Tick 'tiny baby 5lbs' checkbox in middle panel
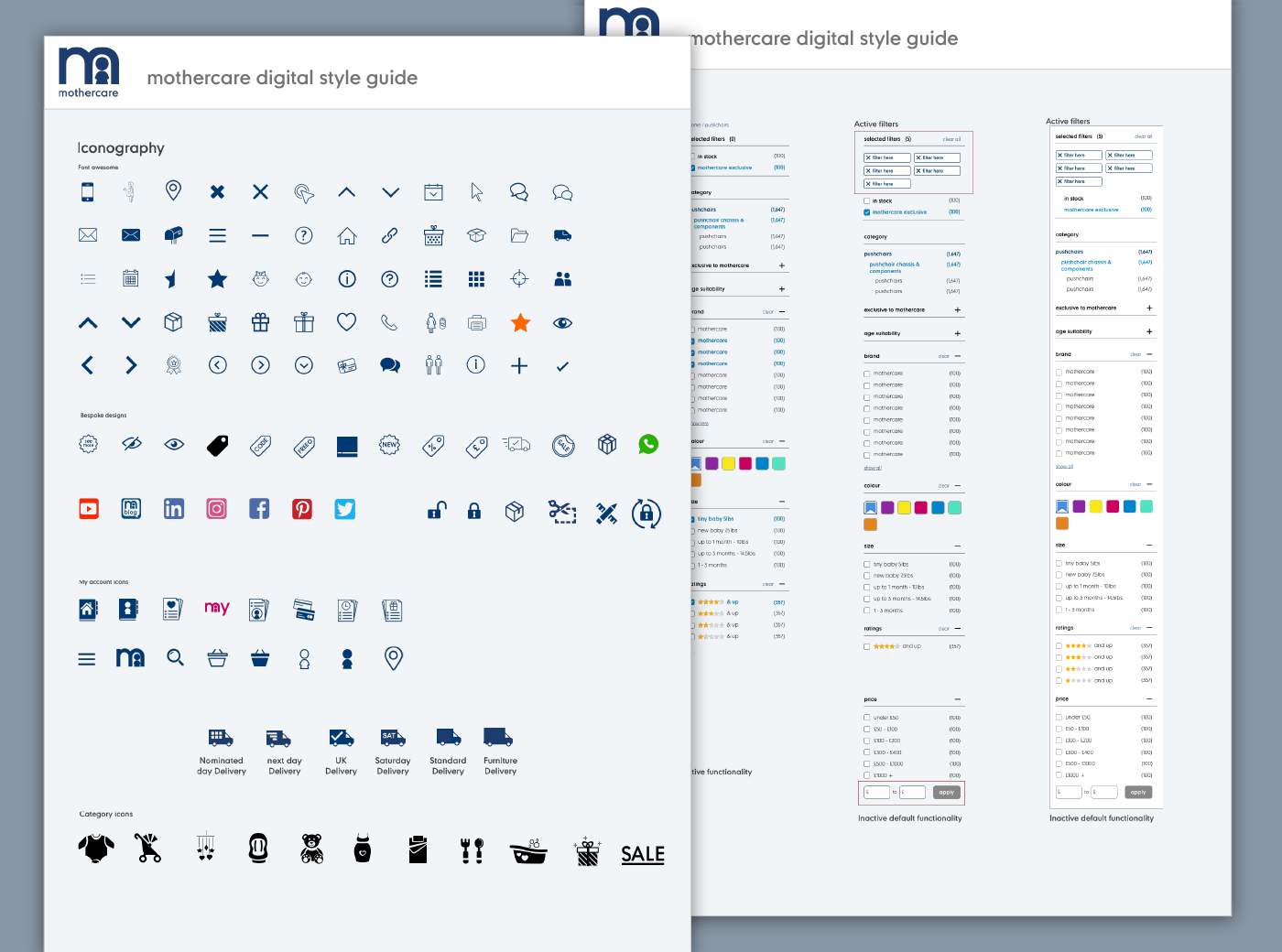 pos(867,564)
